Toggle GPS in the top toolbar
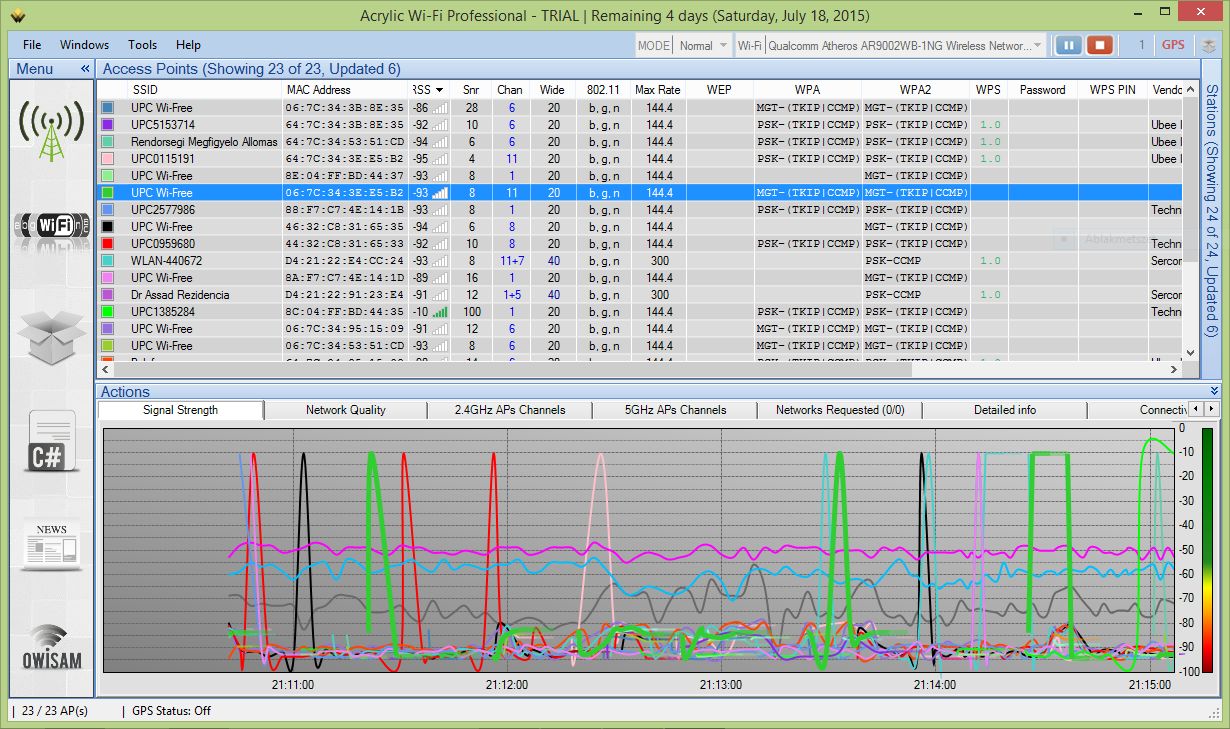This screenshot has height=729, width=1230. point(1172,45)
